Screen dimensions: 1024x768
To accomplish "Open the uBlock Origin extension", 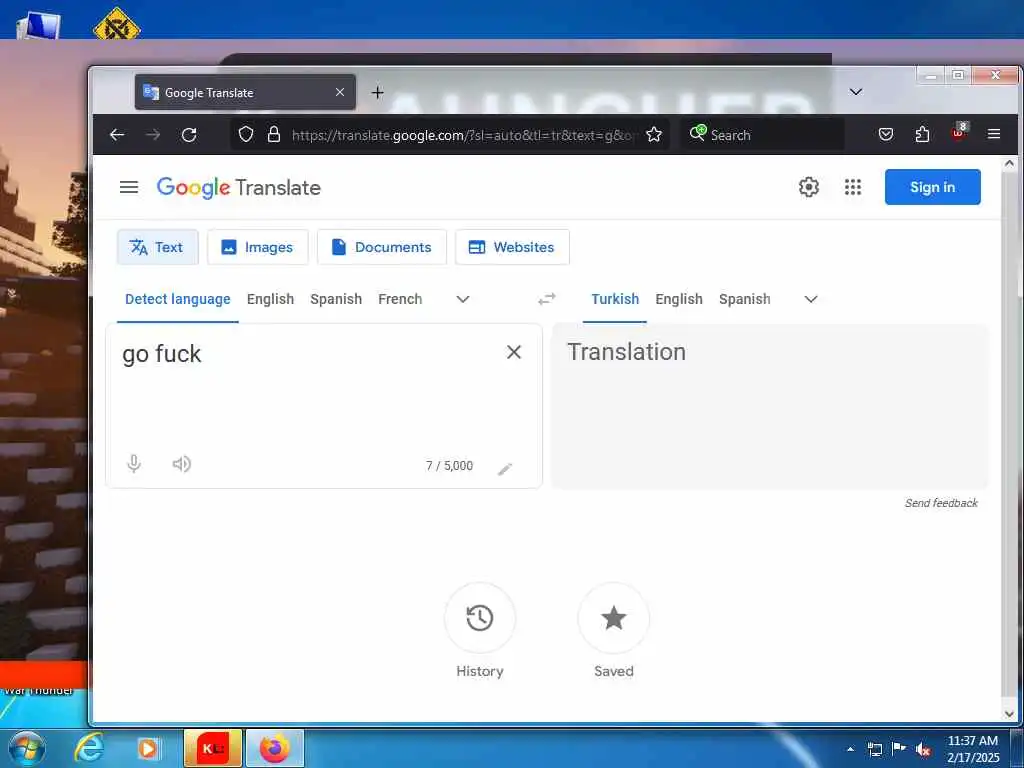I will 958,132.
